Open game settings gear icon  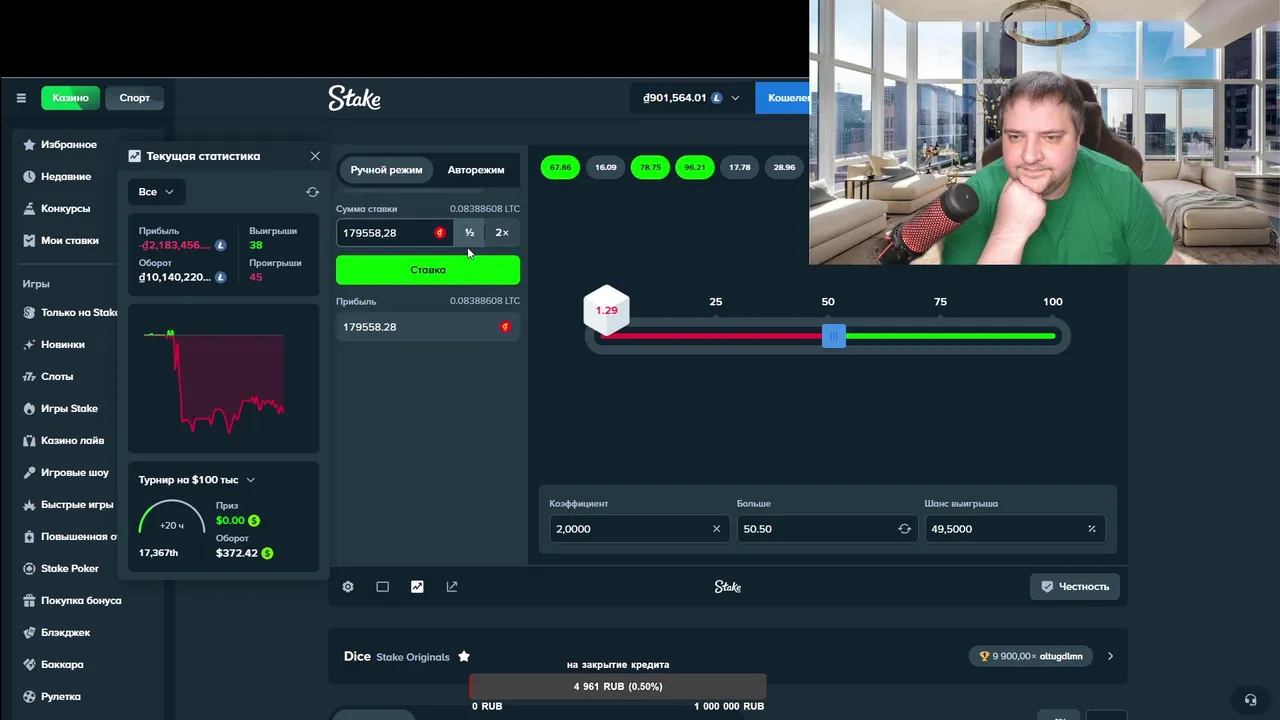pyautogui.click(x=348, y=587)
